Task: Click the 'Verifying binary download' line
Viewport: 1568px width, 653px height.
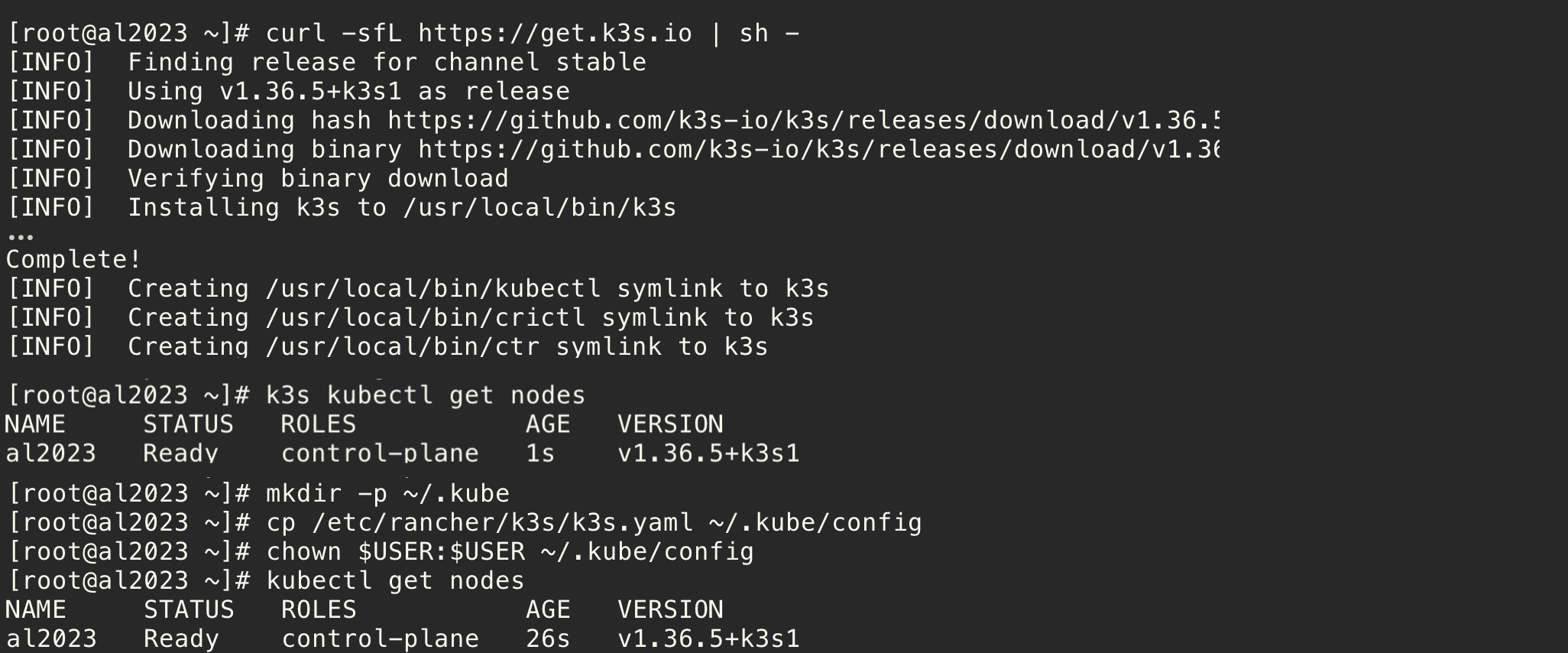Action: click(x=318, y=179)
